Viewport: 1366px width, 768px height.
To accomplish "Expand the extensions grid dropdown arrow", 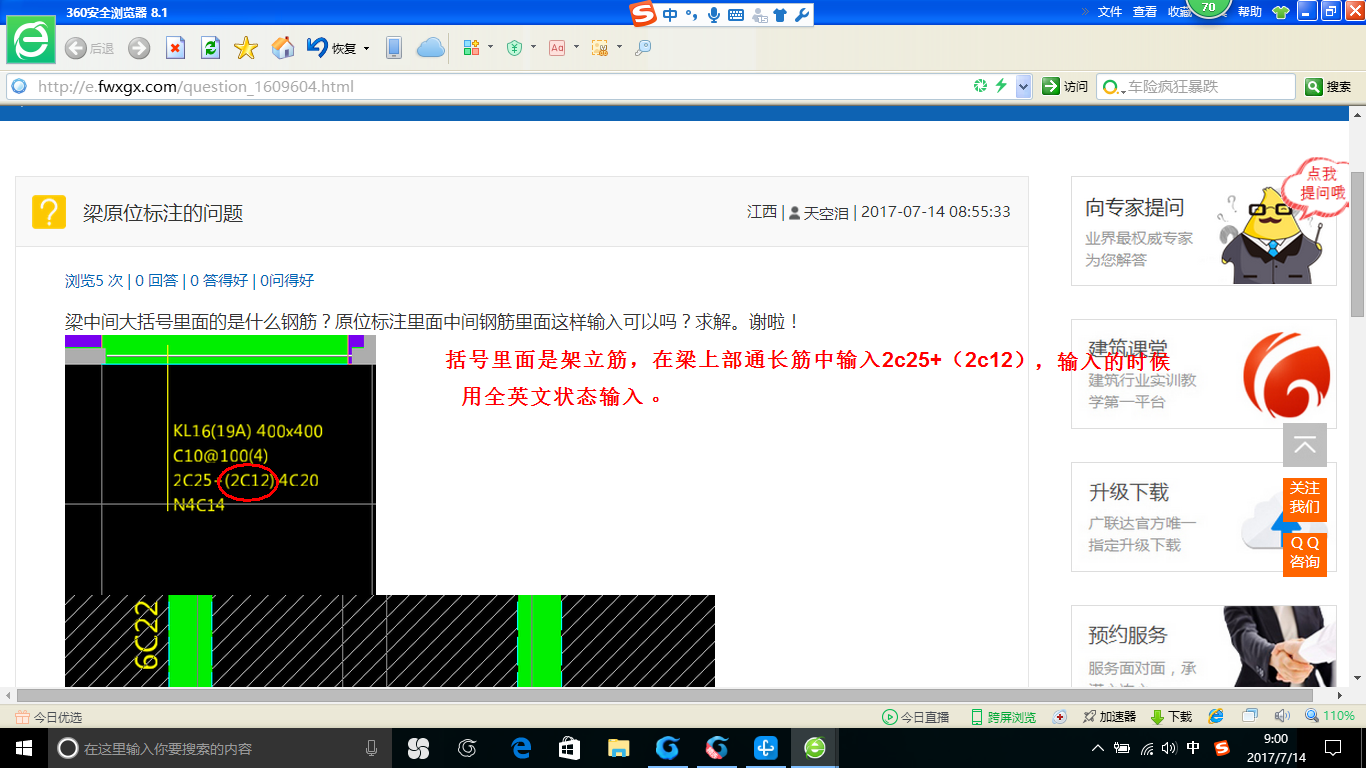I will (x=490, y=47).
